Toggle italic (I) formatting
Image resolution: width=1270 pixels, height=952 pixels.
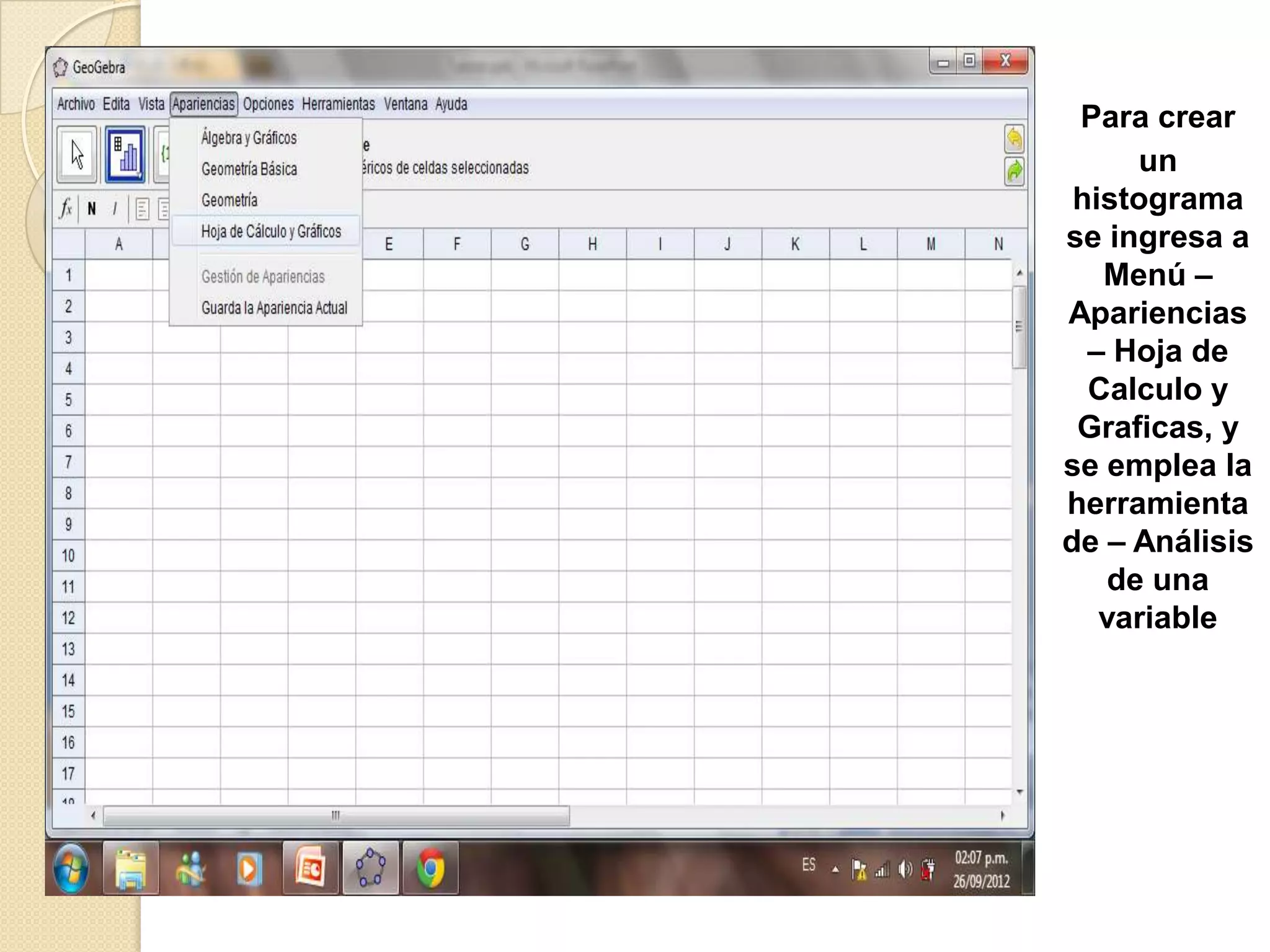click(115, 209)
